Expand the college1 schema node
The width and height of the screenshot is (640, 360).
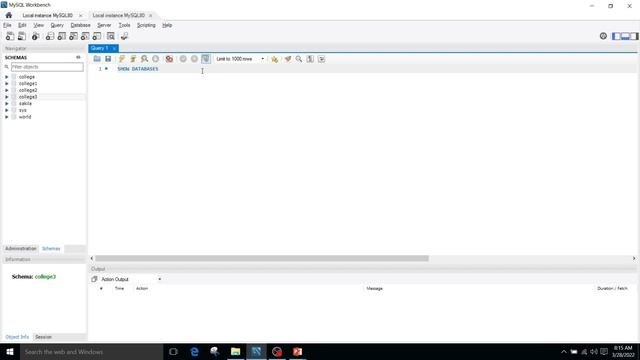(7, 83)
